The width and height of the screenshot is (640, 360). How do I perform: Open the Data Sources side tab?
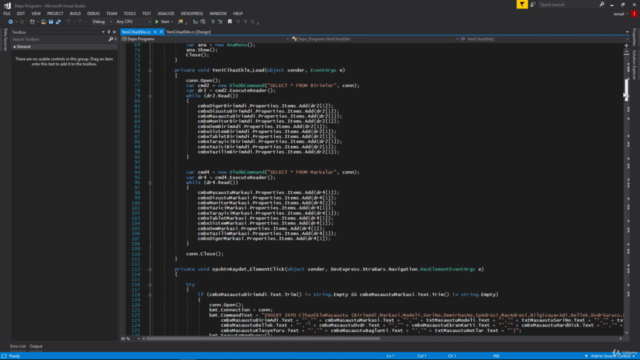(x=5, y=40)
